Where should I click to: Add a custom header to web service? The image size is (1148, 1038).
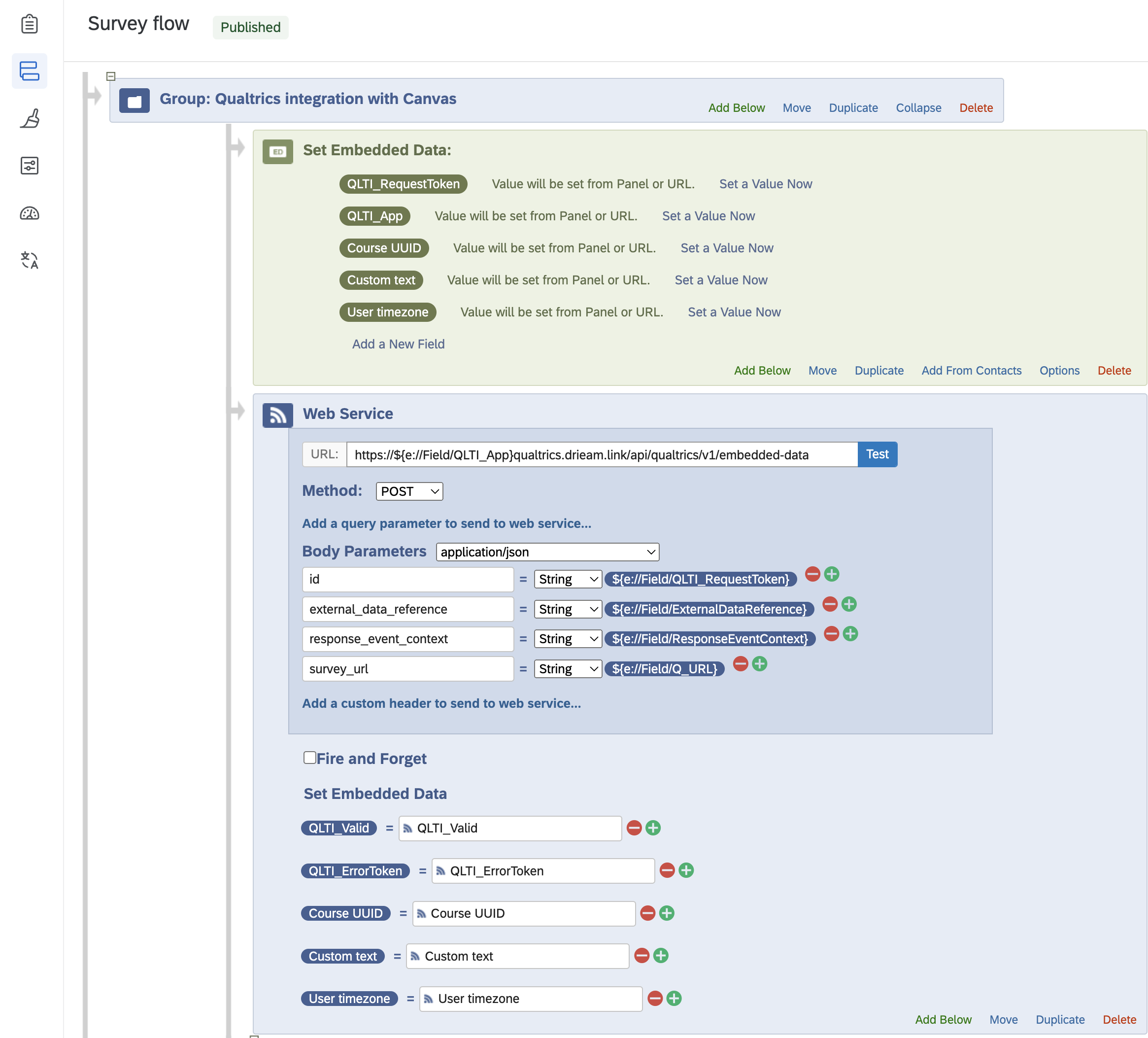pyautogui.click(x=441, y=704)
